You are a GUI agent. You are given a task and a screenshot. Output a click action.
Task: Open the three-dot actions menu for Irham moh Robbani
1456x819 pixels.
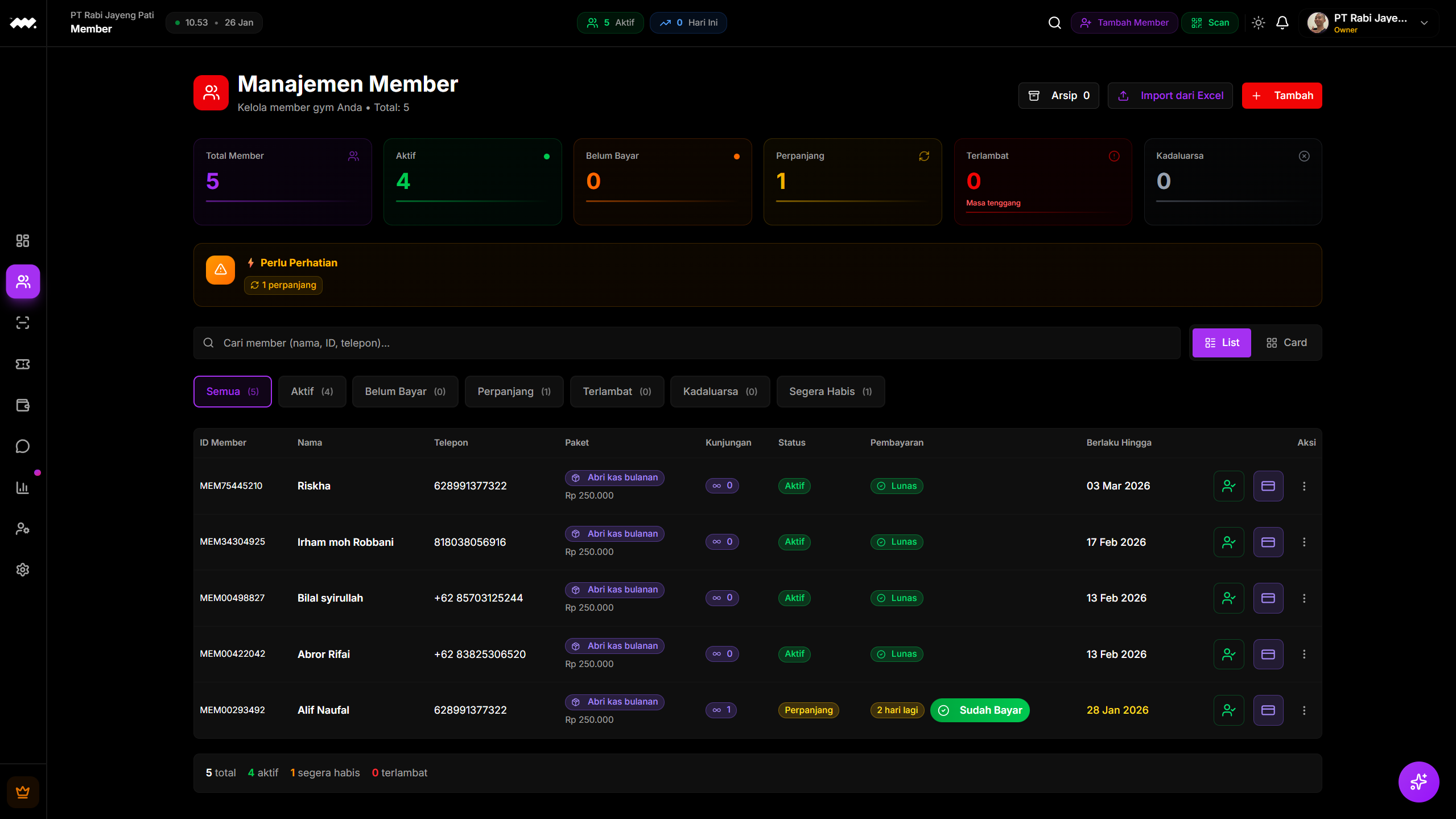click(x=1304, y=542)
